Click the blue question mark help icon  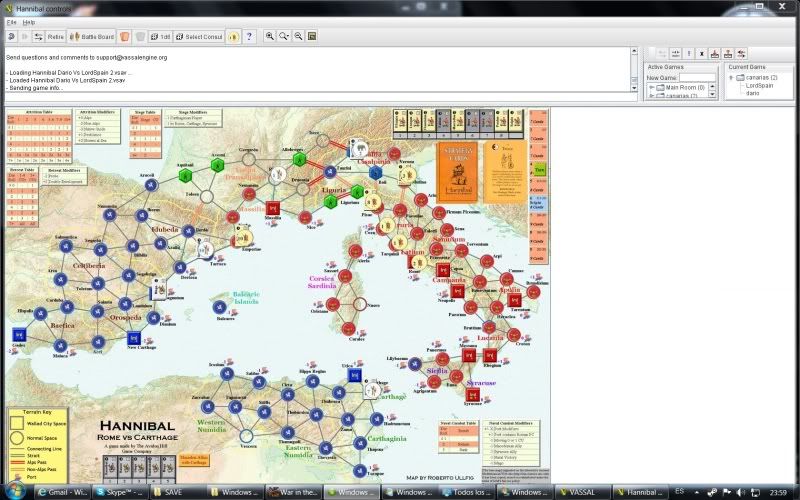pos(249,36)
